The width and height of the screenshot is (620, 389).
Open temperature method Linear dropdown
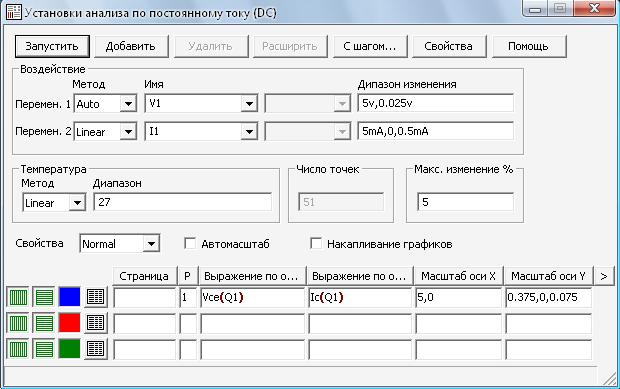[x=77, y=203]
